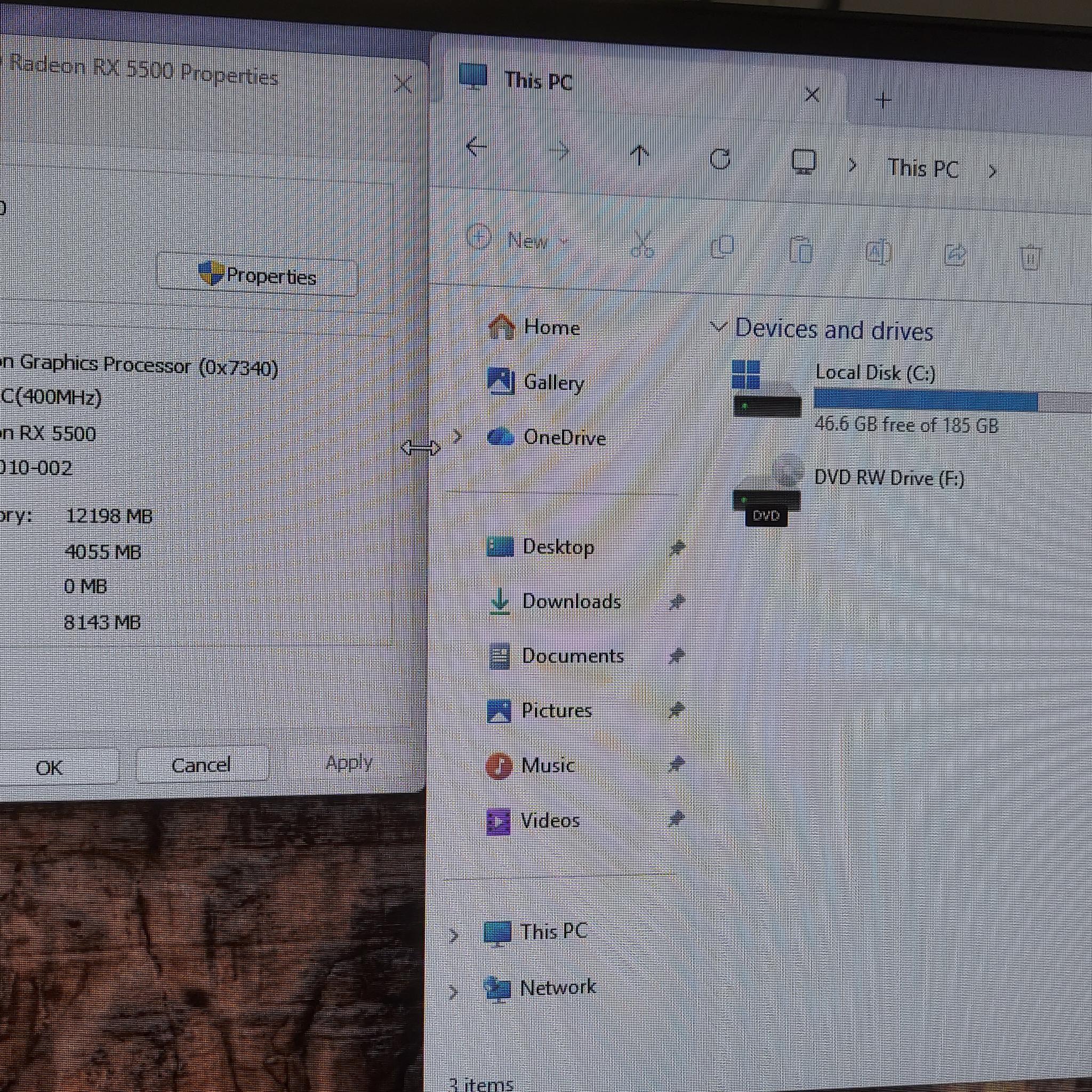Open the New dropdown menu
Viewport: 1092px width, 1092px height.
point(518,239)
